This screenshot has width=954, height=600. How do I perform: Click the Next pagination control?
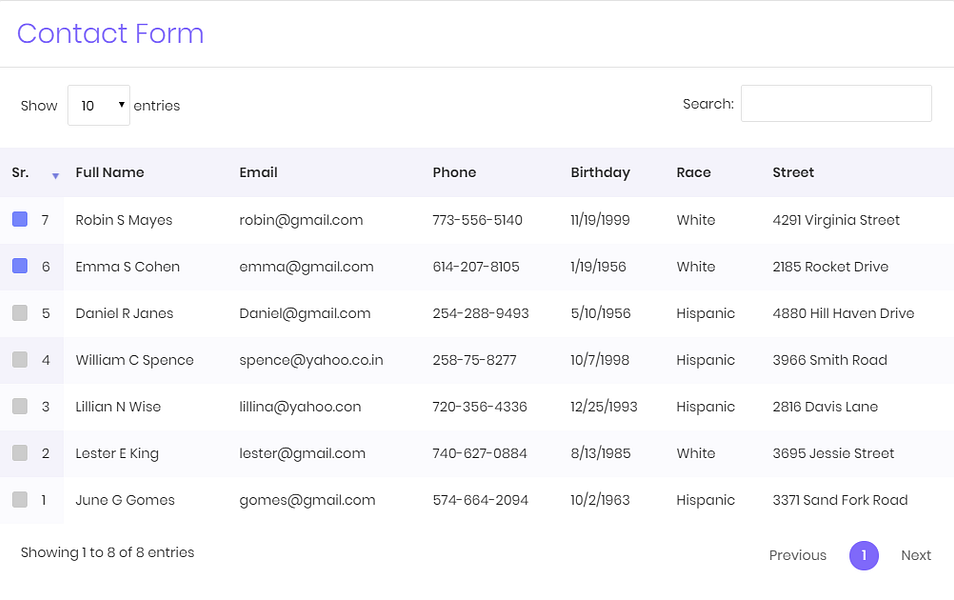pyautogui.click(x=915, y=555)
